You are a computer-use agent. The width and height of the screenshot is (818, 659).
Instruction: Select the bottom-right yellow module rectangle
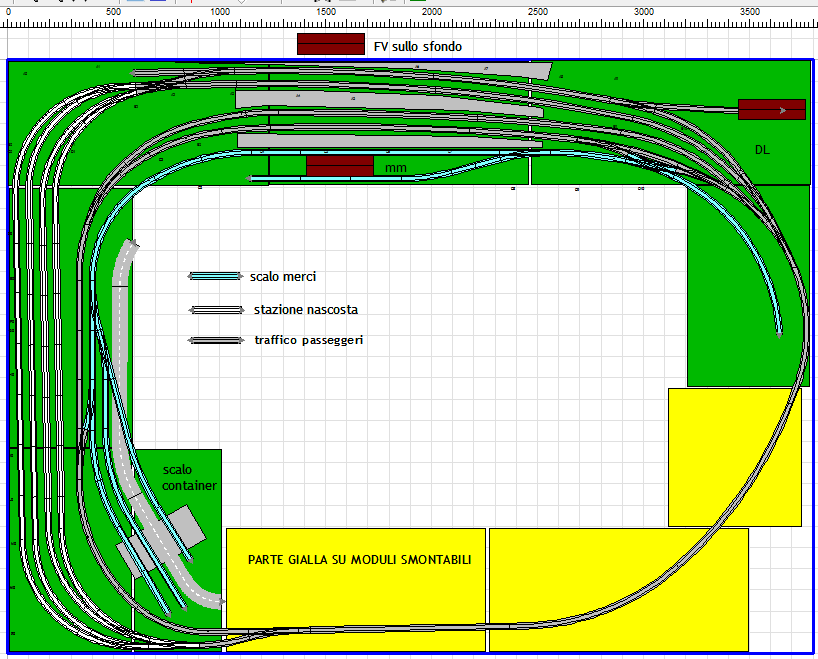618,590
